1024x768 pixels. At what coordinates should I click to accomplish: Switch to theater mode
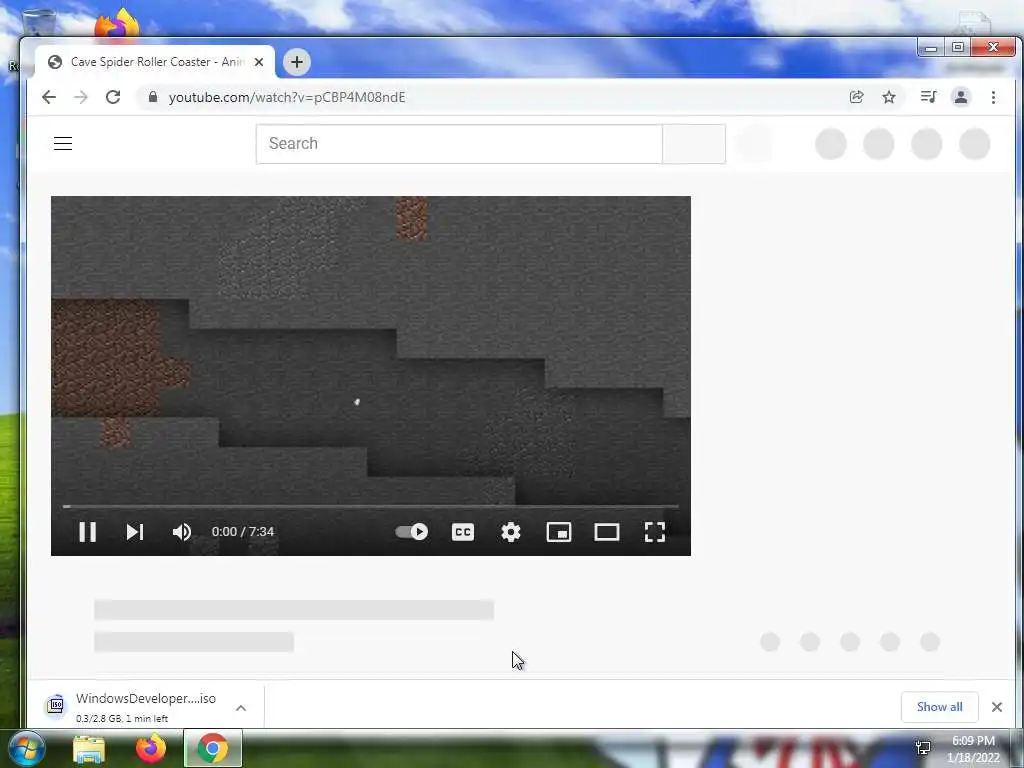tap(607, 532)
